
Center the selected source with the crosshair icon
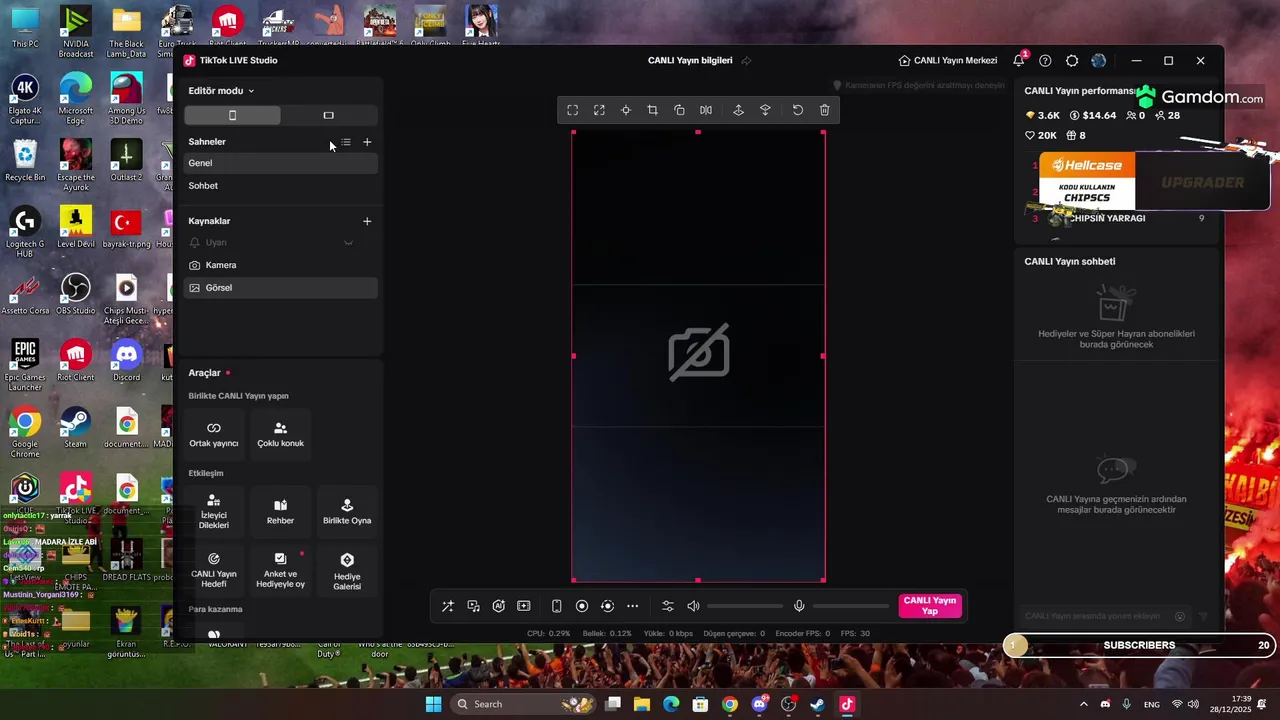click(x=626, y=110)
